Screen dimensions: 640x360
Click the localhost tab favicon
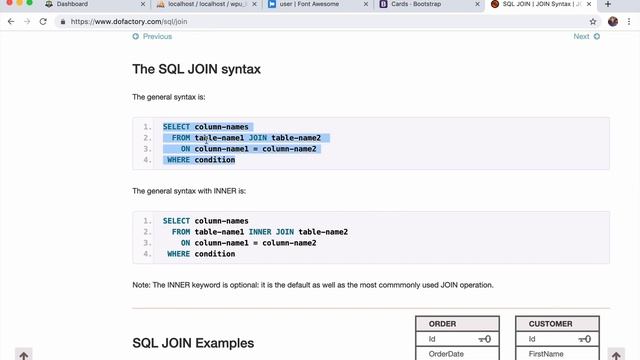(161, 4)
